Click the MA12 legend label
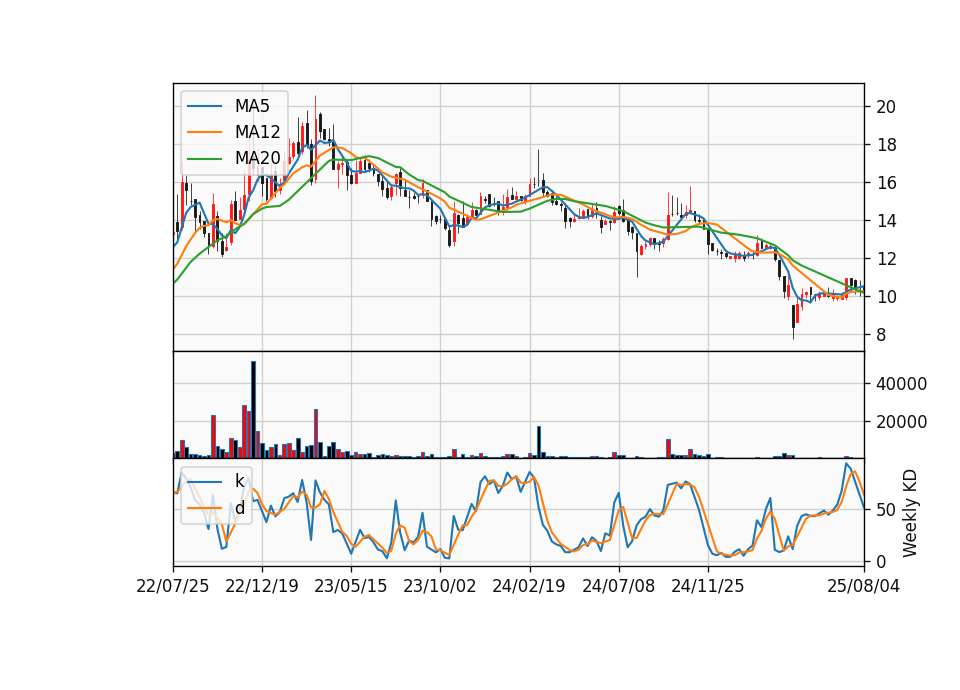The height and width of the screenshot is (690, 960). [x=257, y=132]
